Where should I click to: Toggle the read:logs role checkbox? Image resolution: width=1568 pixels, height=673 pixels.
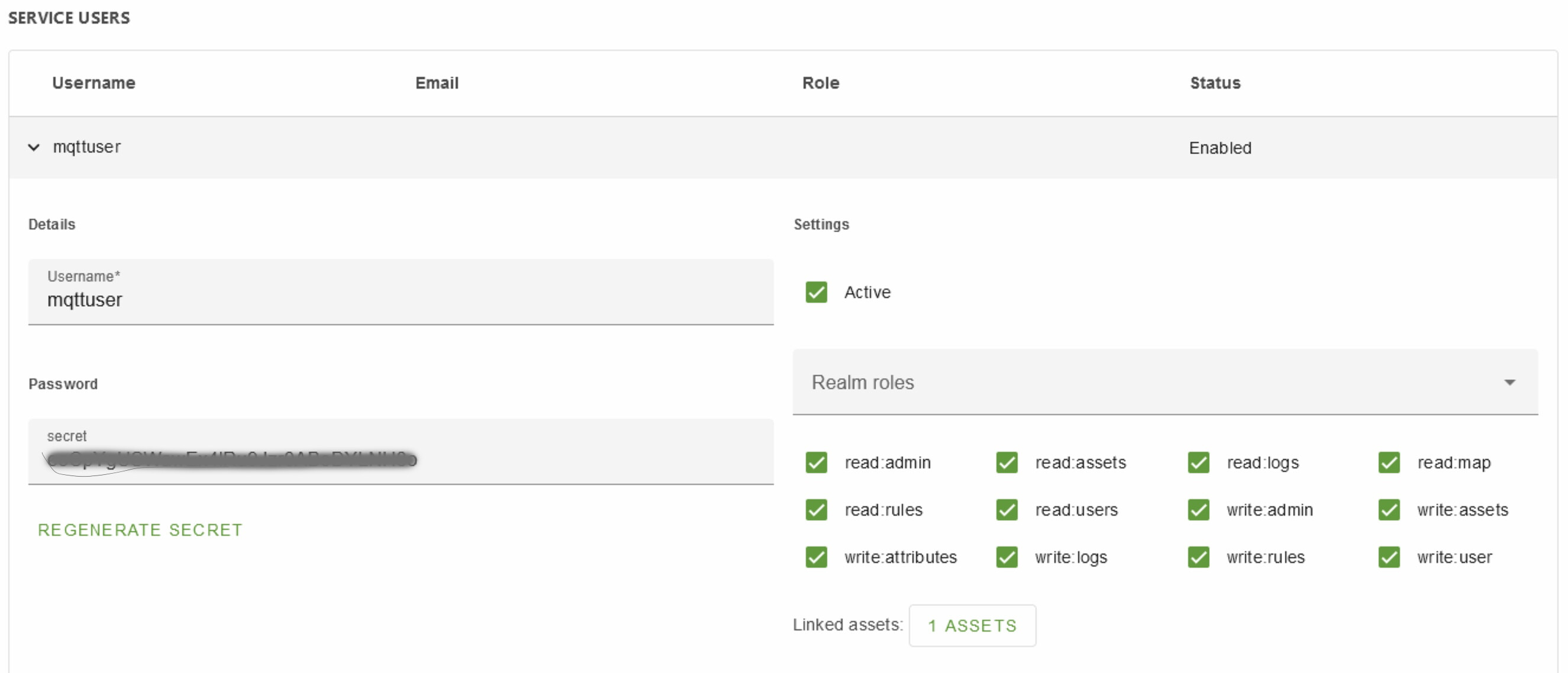point(1198,462)
